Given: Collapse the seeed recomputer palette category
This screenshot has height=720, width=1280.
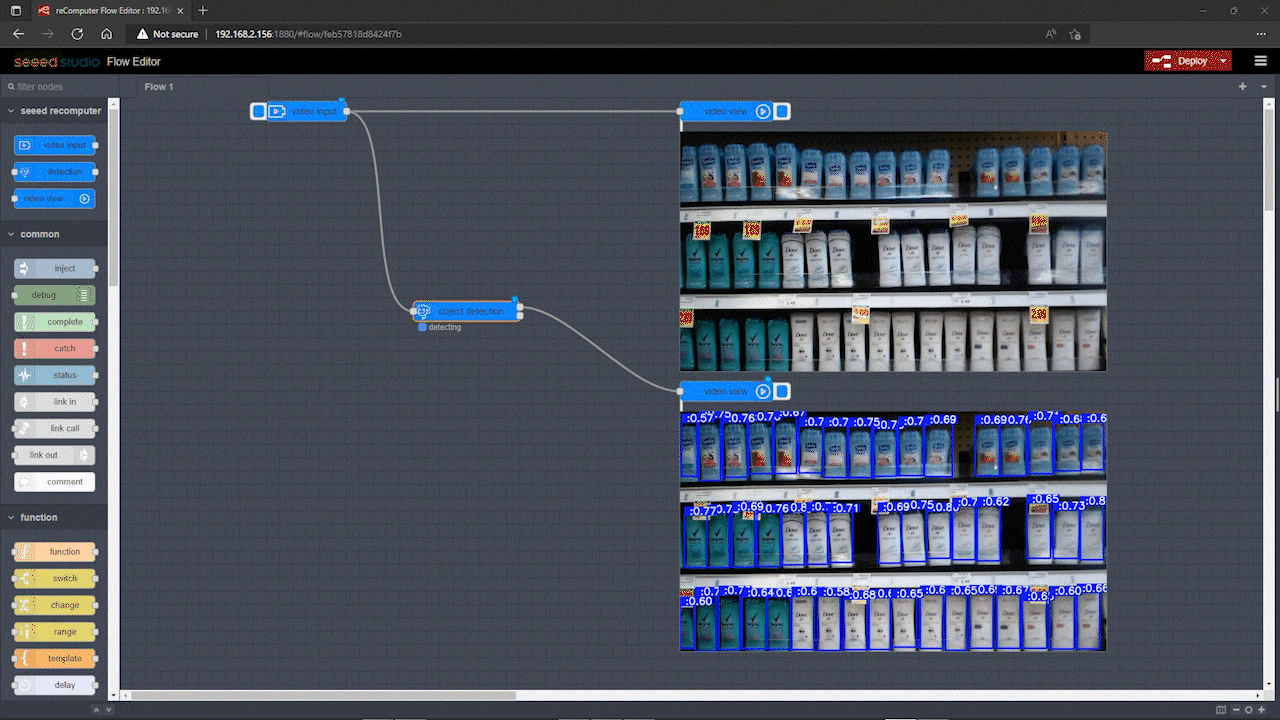Looking at the screenshot, I should coord(11,111).
